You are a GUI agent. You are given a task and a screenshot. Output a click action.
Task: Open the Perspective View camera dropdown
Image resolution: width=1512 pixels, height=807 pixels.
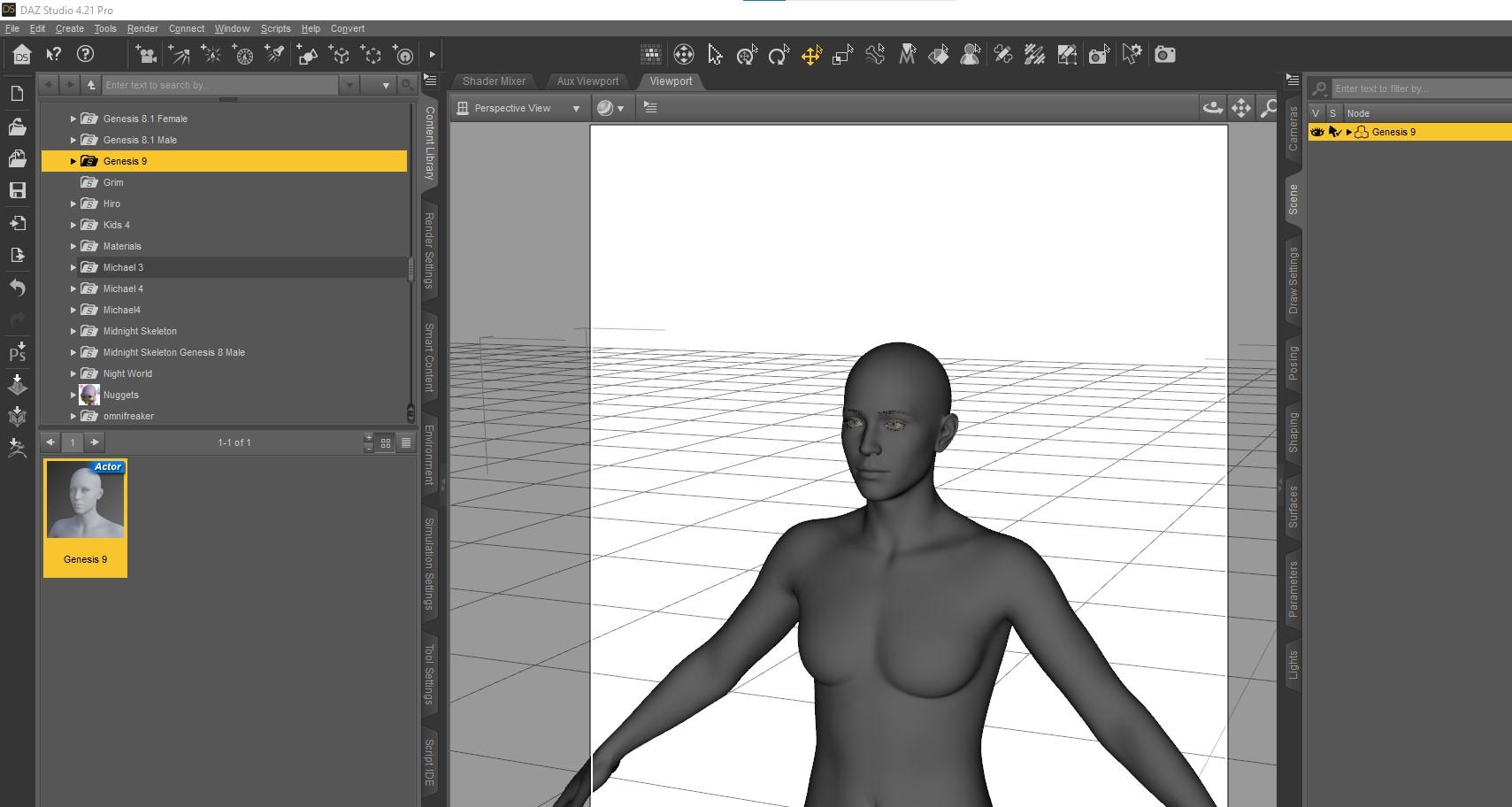point(518,108)
